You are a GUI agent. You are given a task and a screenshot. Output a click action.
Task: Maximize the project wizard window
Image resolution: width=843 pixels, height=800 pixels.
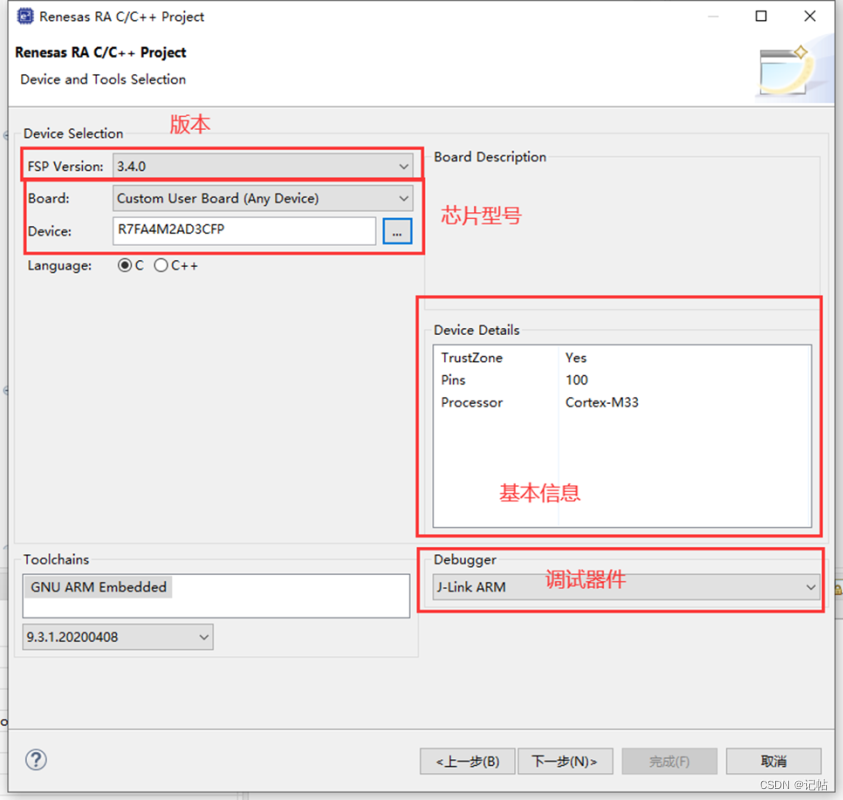coord(761,16)
